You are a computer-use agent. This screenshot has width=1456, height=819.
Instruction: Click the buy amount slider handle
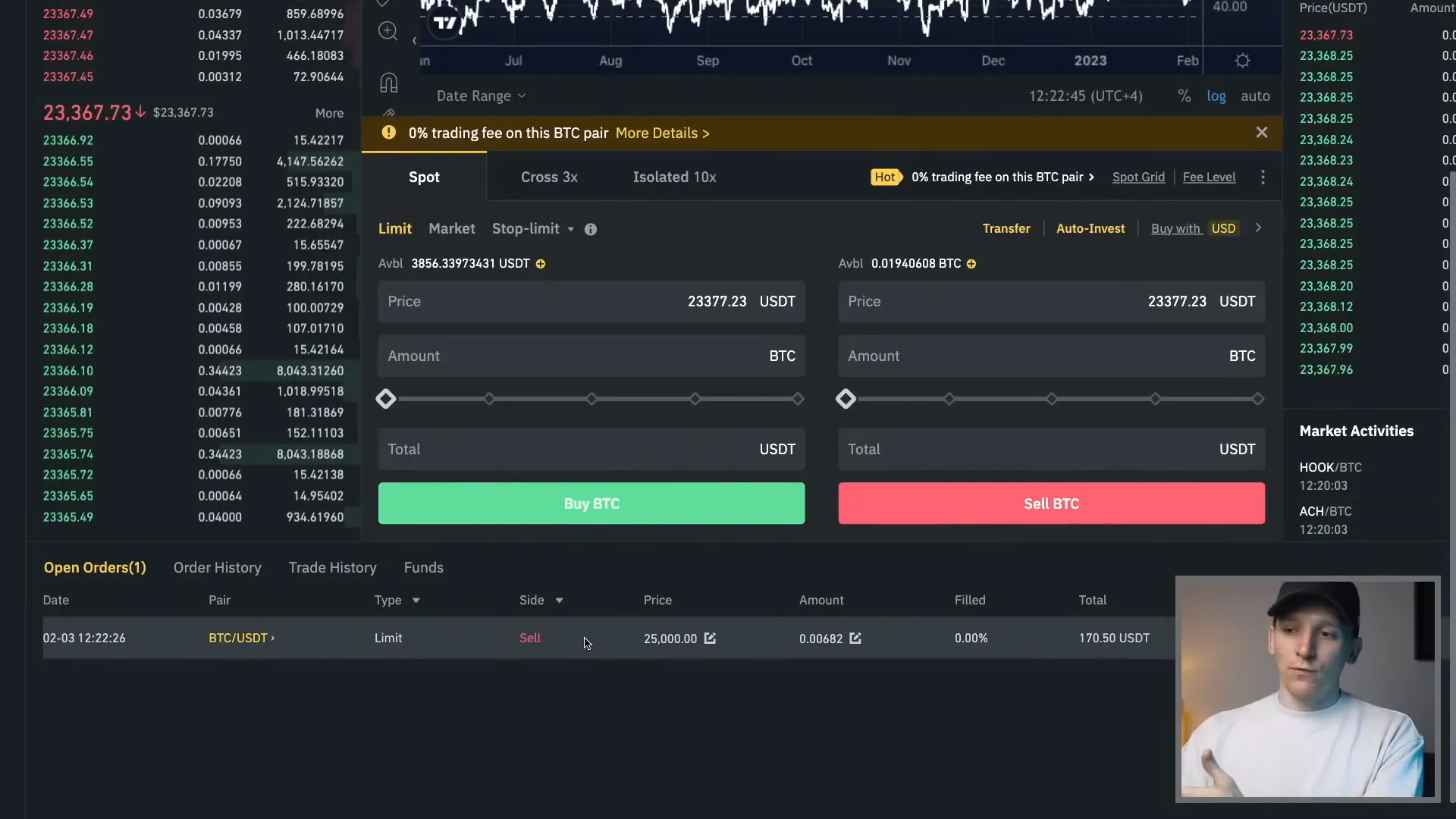click(x=386, y=399)
